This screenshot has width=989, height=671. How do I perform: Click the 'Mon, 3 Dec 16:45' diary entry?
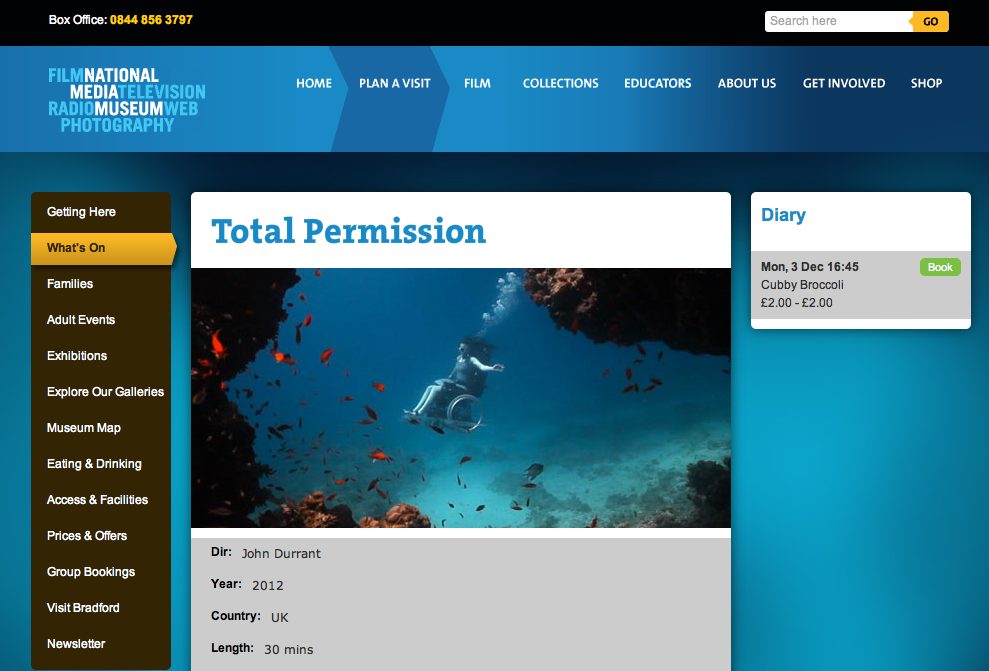[810, 267]
